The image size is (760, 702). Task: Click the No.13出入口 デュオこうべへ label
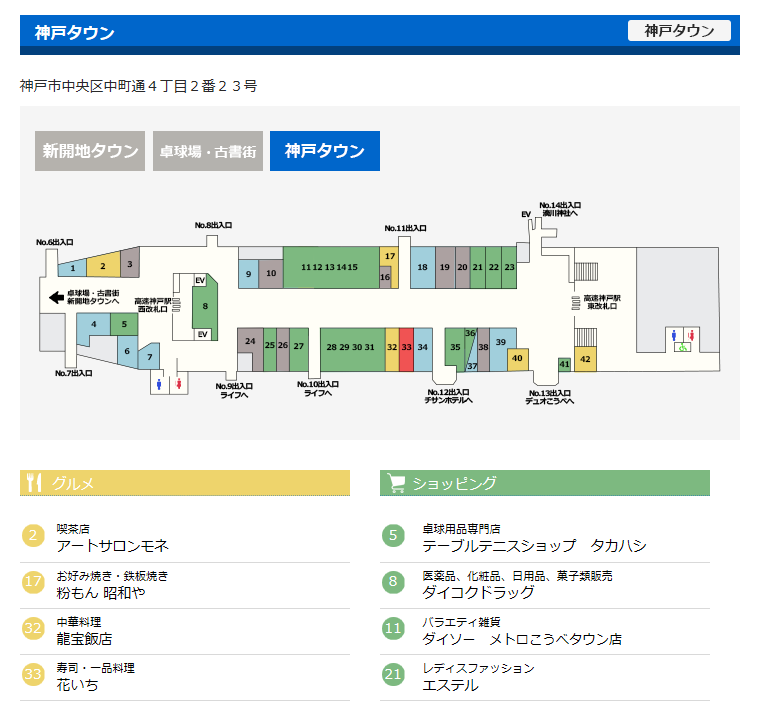(x=550, y=397)
